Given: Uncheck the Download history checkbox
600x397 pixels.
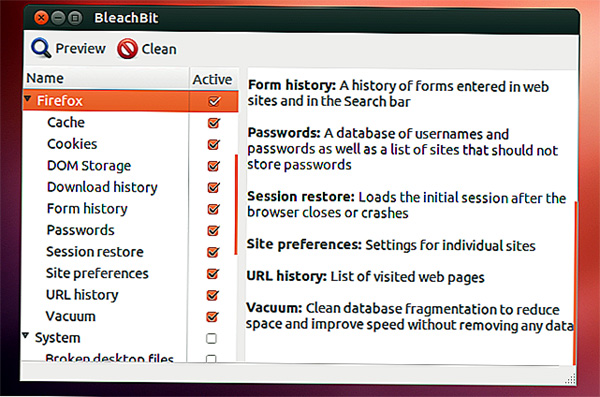Looking at the screenshot, I should point(213,187).
